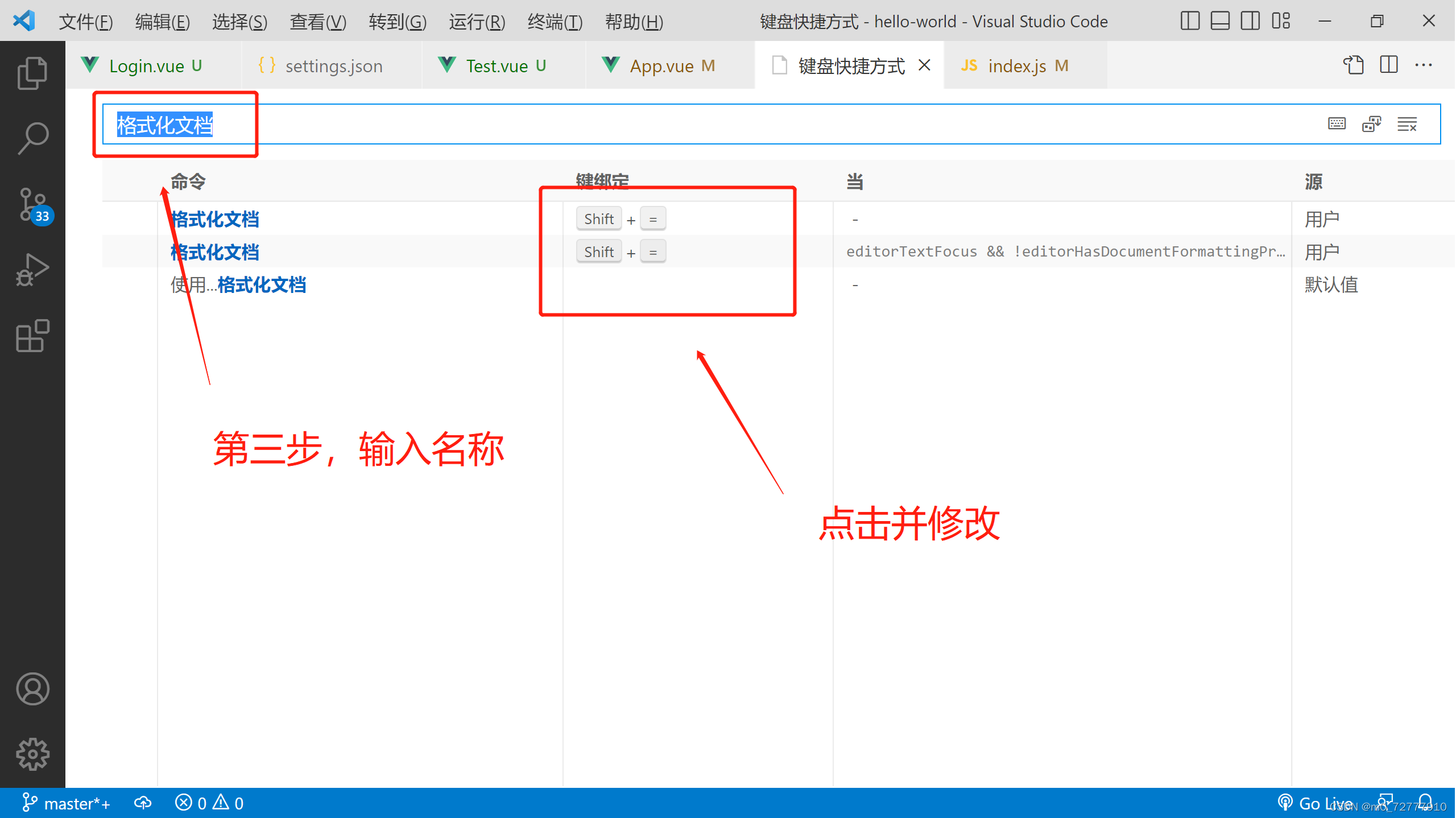Open the branch picker labeled master*+
This screenshot has width=1456, height=818.
pos(68,803)
